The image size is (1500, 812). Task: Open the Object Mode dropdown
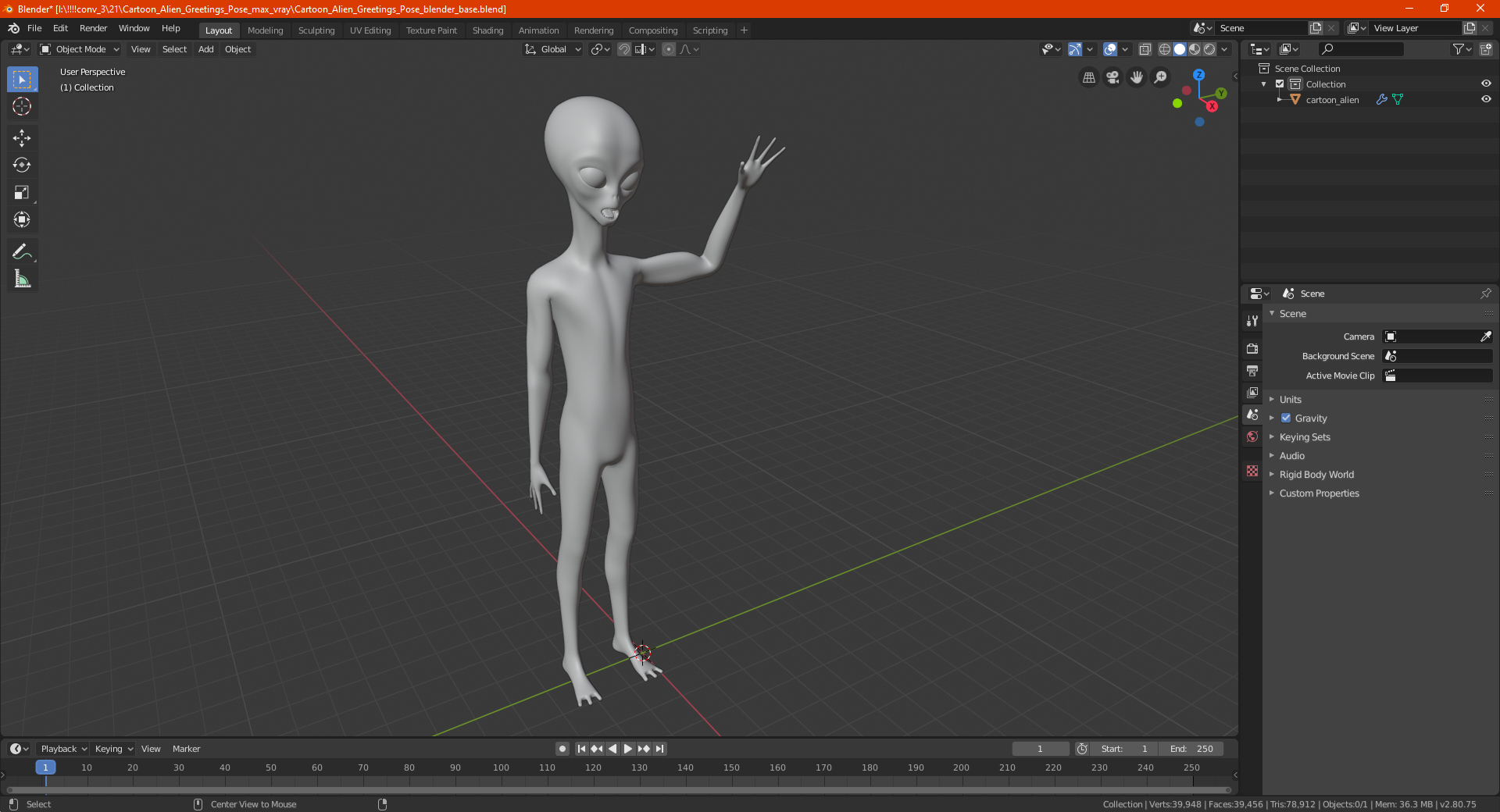[80, 49]
